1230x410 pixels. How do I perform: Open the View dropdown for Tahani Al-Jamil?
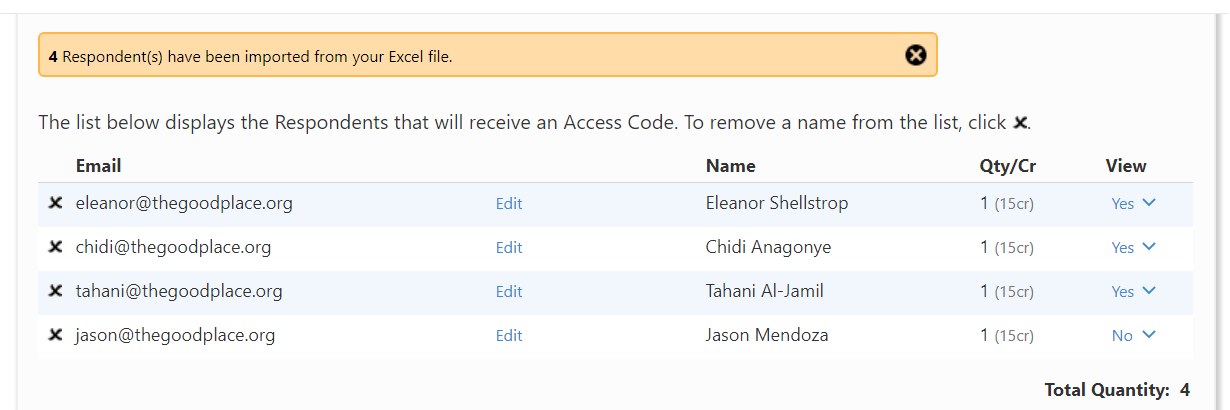pos(1133,291)
